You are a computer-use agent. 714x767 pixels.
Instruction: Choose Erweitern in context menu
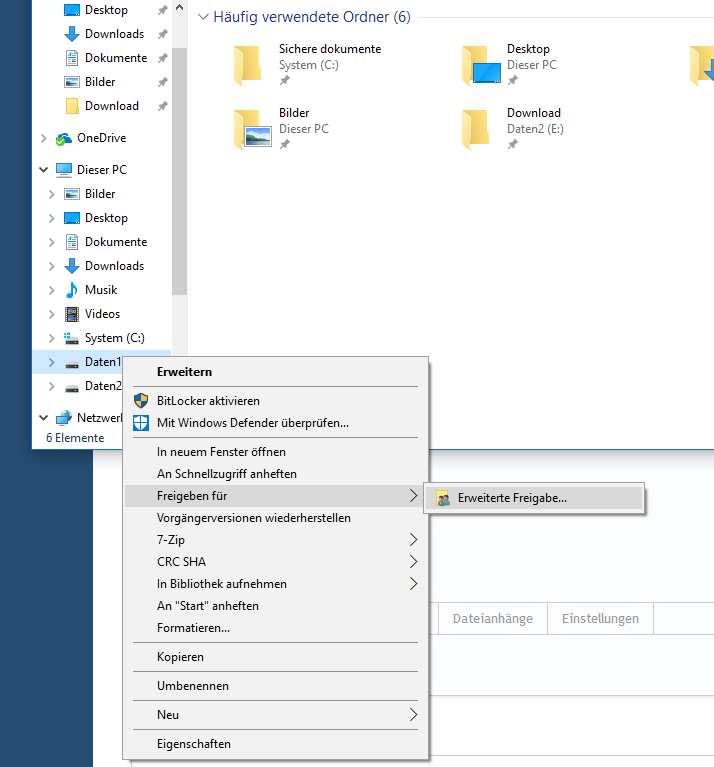[x=276, y=372]
